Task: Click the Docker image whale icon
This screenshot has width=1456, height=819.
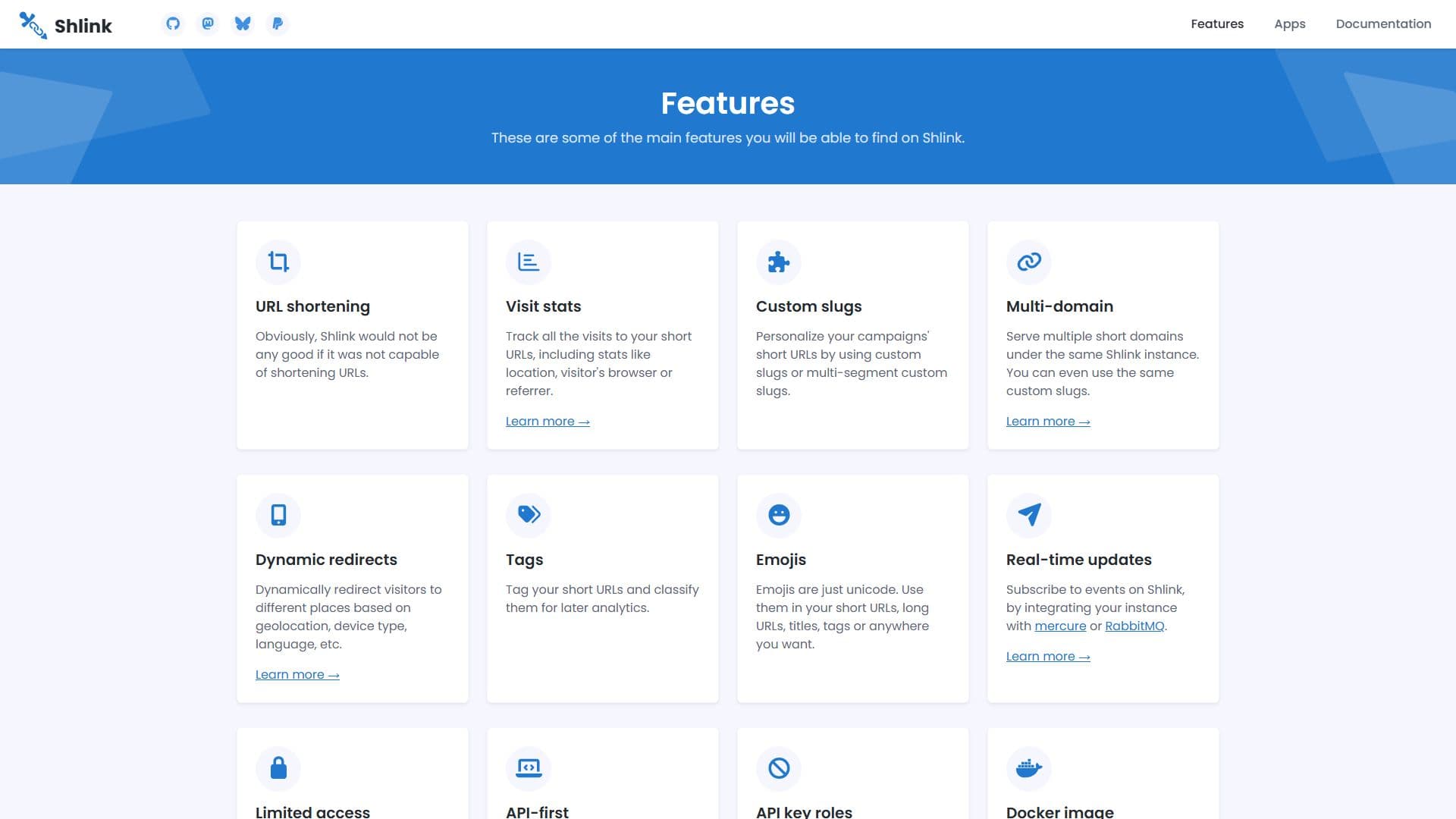Action: [x=1029, y=768]
